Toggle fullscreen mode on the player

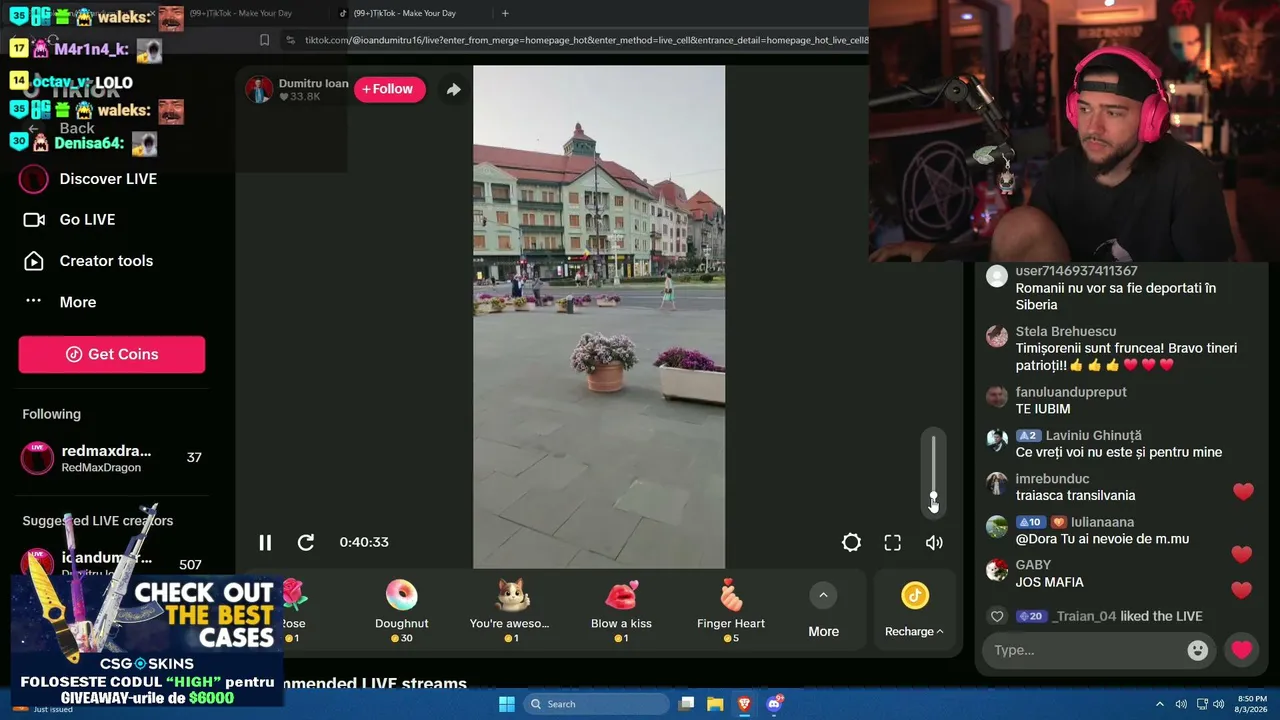coord(893,542)
